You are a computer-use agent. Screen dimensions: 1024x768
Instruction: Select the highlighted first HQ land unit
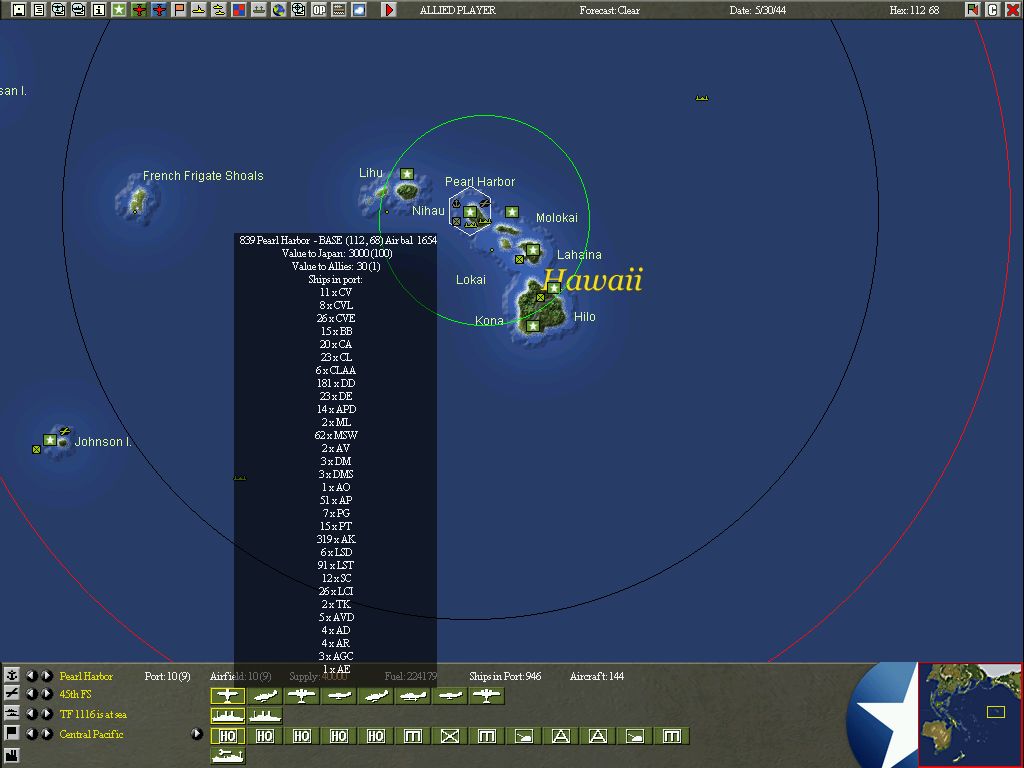pos(227,736)
